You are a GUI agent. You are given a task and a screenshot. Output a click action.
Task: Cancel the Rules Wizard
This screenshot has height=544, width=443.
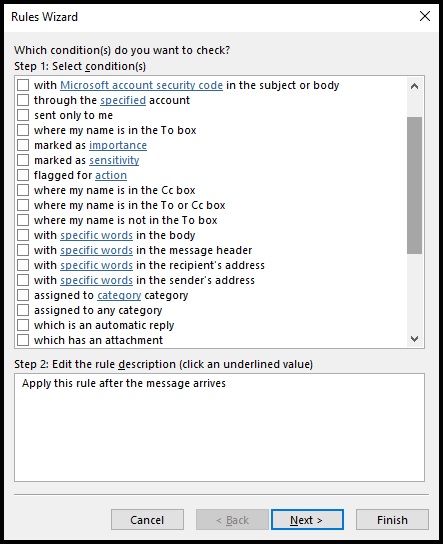[x=147, y=520]
